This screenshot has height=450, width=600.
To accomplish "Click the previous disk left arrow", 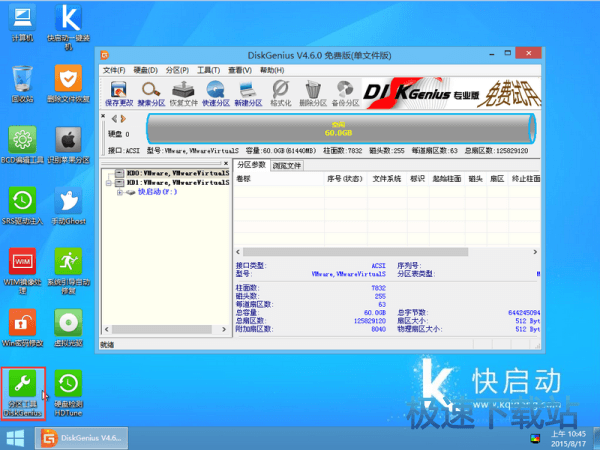I will pyautogui.click(x=114, y=119).
